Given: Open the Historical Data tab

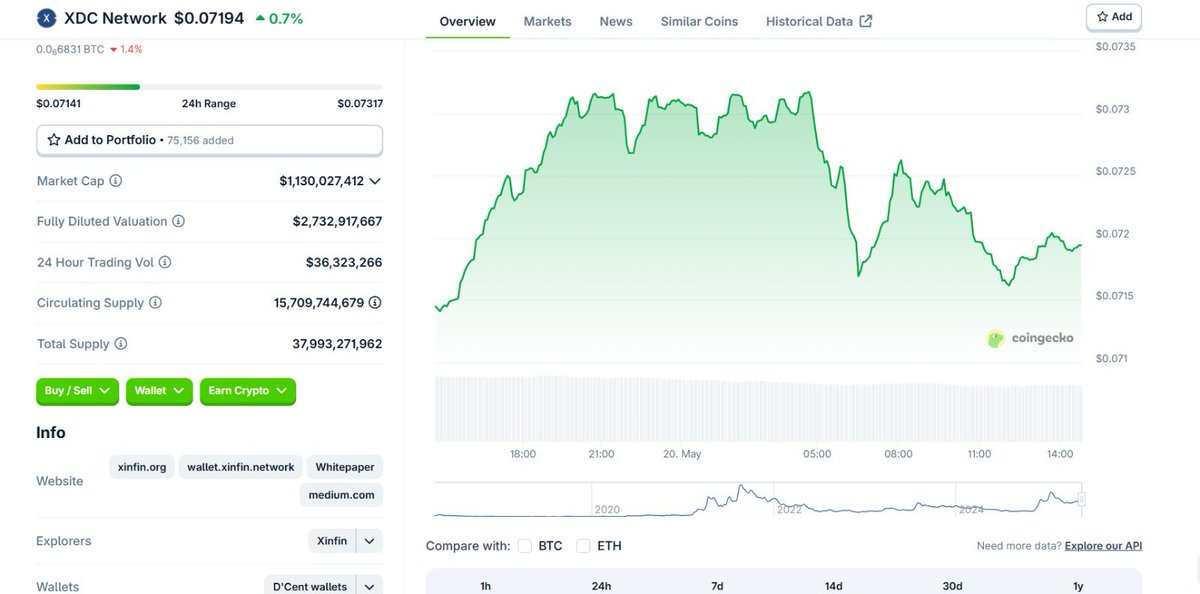Looking at the screenshot, I should point(819,21).
